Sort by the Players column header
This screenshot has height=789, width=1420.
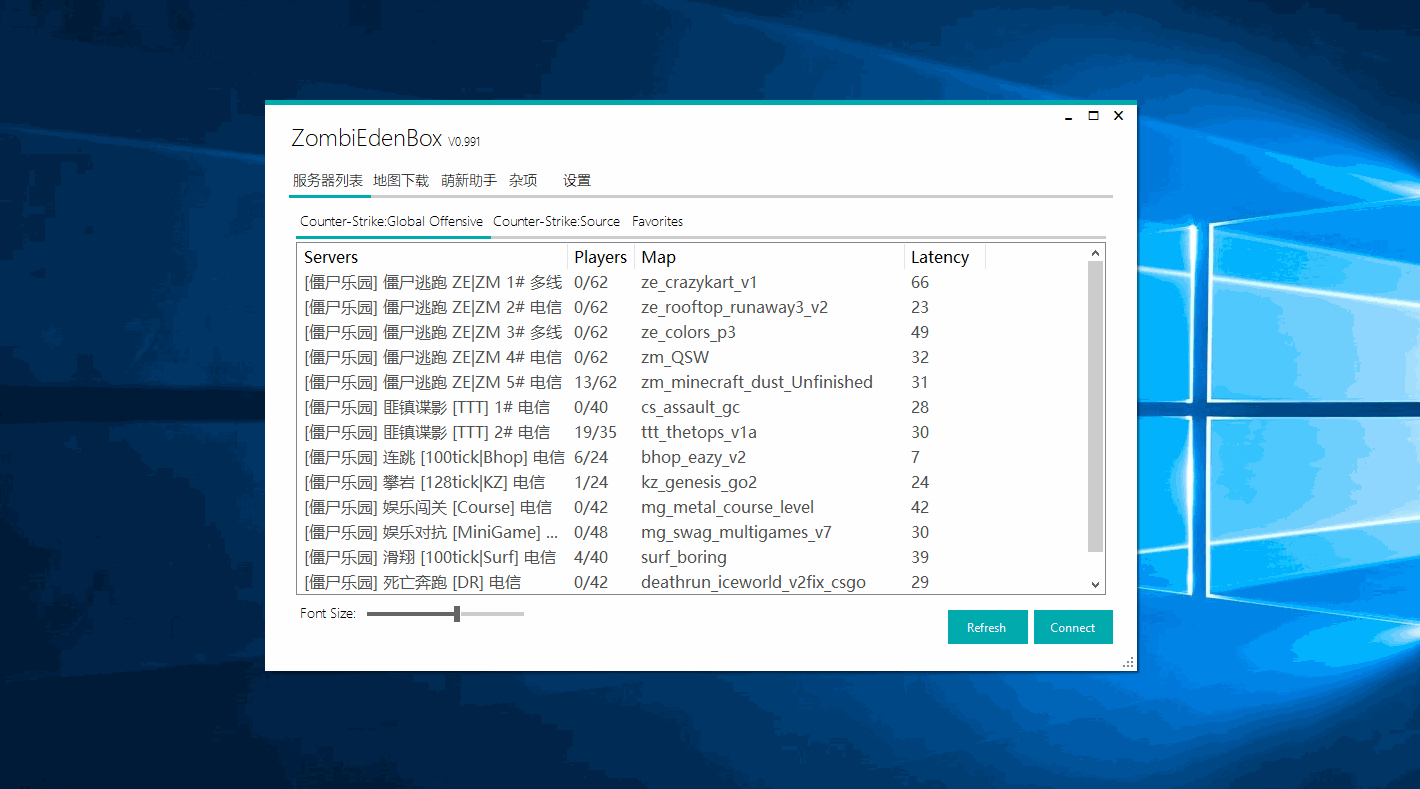coord(601,257)
